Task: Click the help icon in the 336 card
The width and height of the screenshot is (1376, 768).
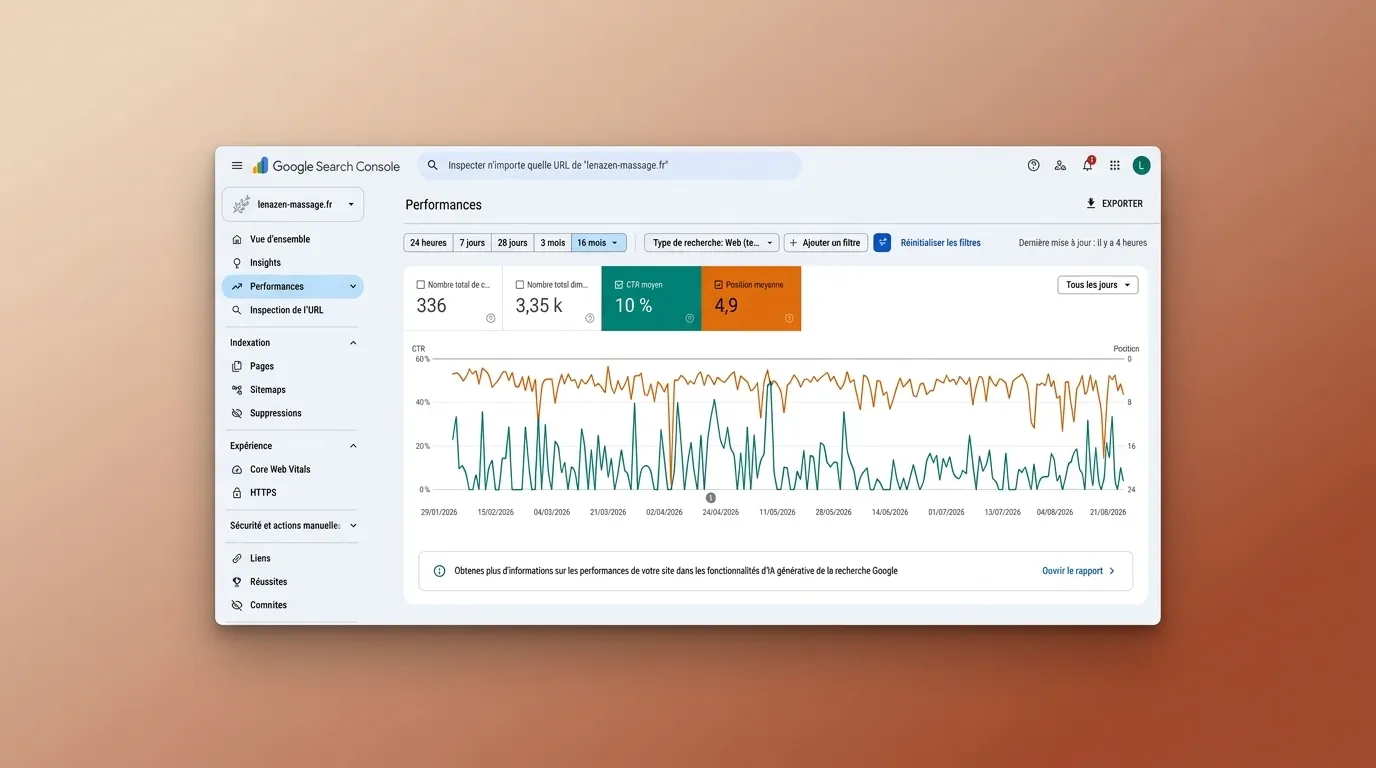Action: tap(491, 318)
